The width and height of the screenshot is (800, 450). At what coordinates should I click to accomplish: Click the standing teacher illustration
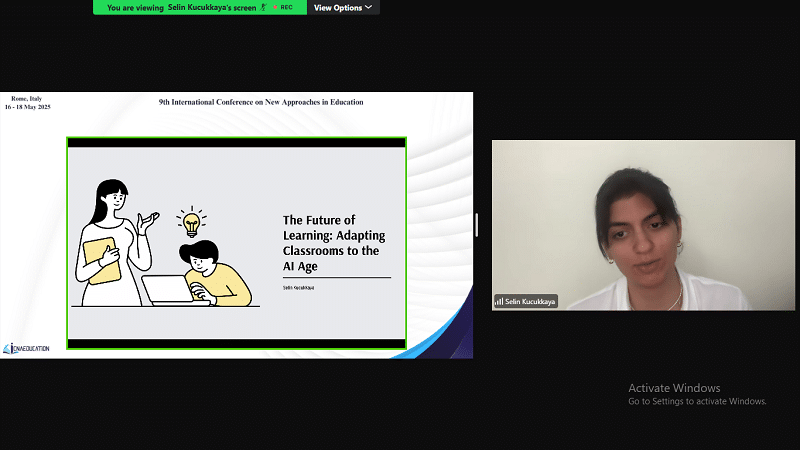click(x=110, y=240)
